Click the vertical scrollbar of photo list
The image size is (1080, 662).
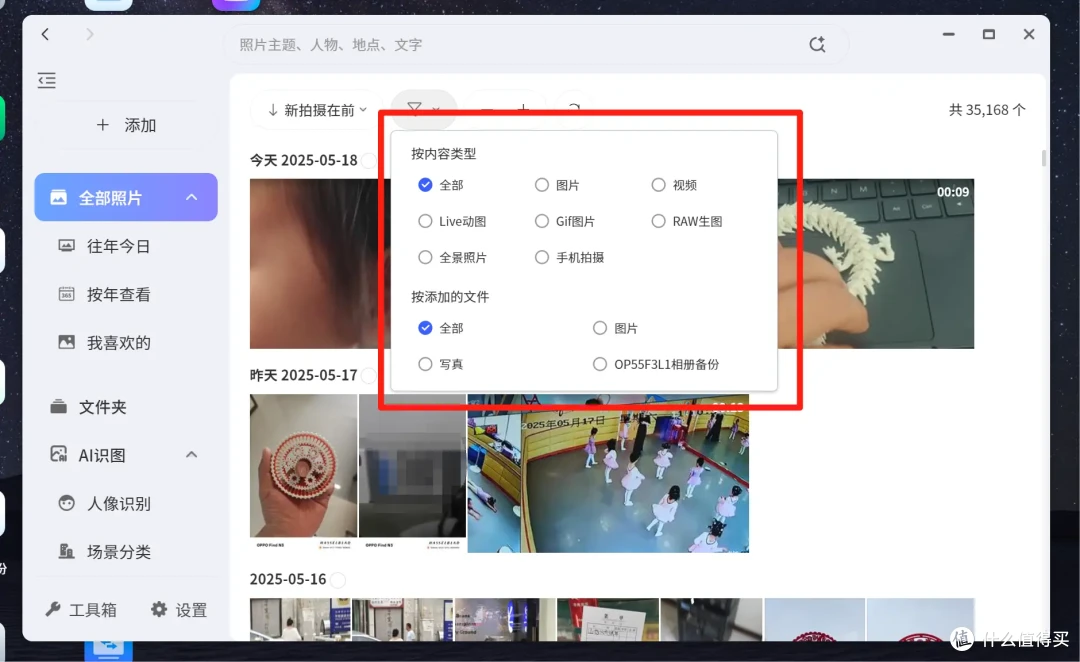pyautogui.click(x=1043, y=158)
